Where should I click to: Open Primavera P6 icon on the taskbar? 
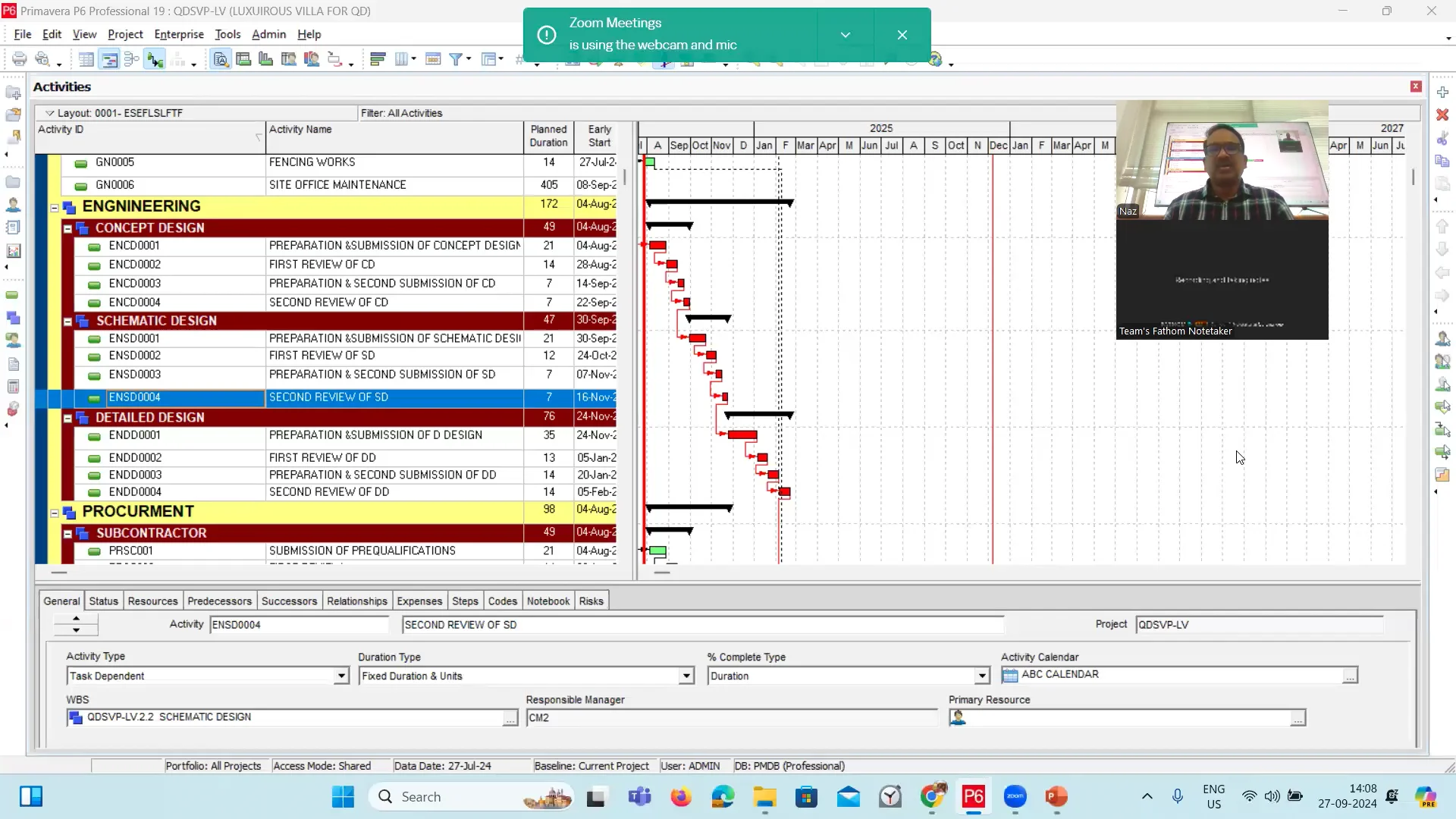tap(973, 797)
